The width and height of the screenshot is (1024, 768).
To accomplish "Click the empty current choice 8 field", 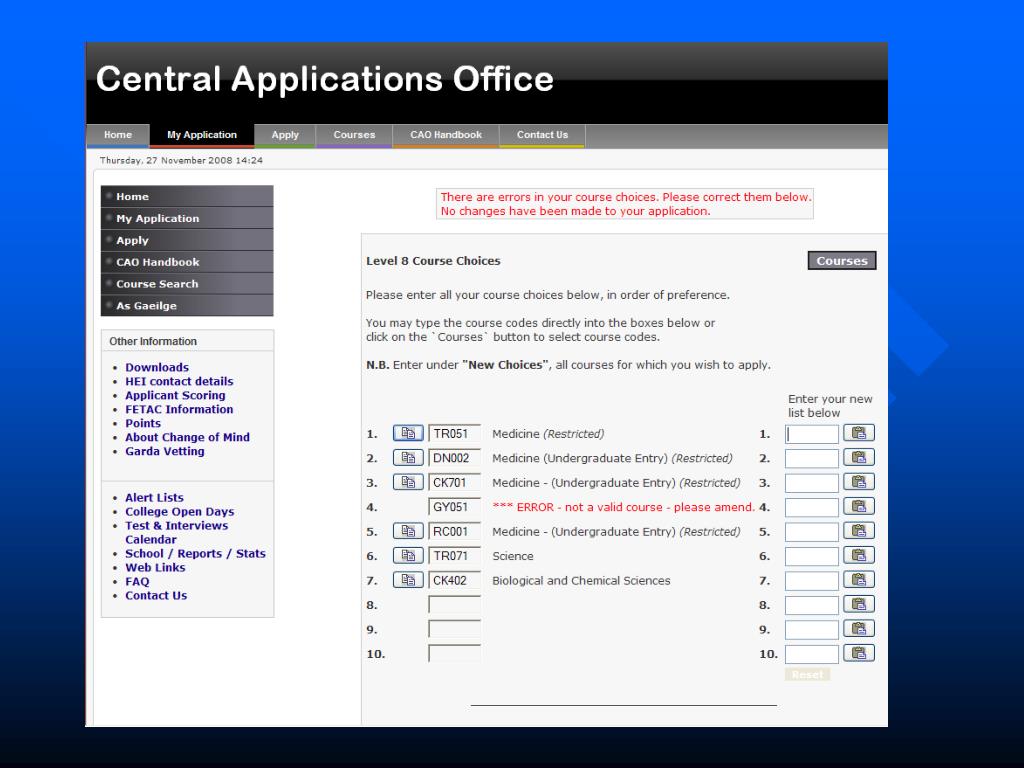I will [x=455, y=605].
